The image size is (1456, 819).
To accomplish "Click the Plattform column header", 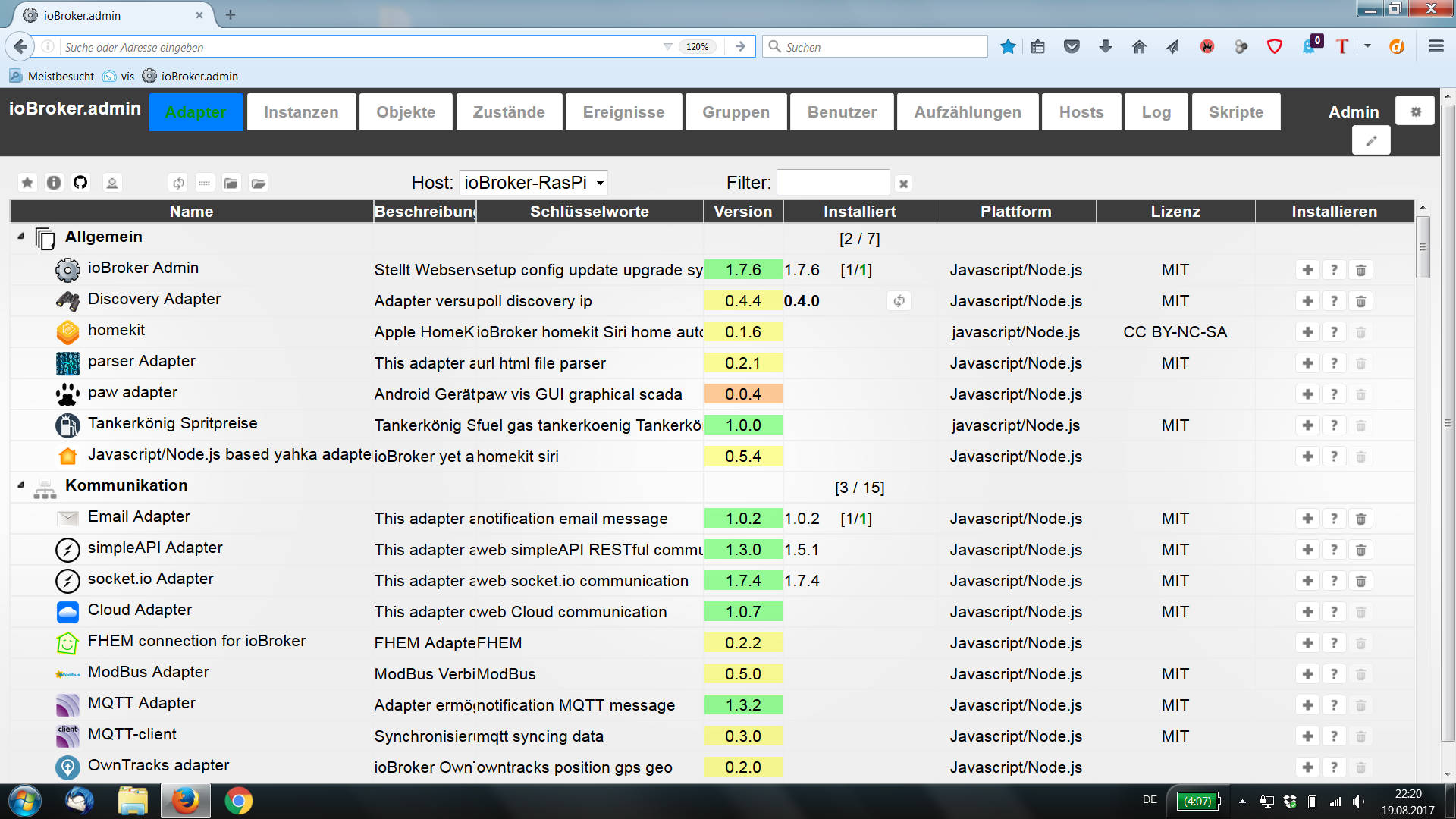I will click(1016, 212).
